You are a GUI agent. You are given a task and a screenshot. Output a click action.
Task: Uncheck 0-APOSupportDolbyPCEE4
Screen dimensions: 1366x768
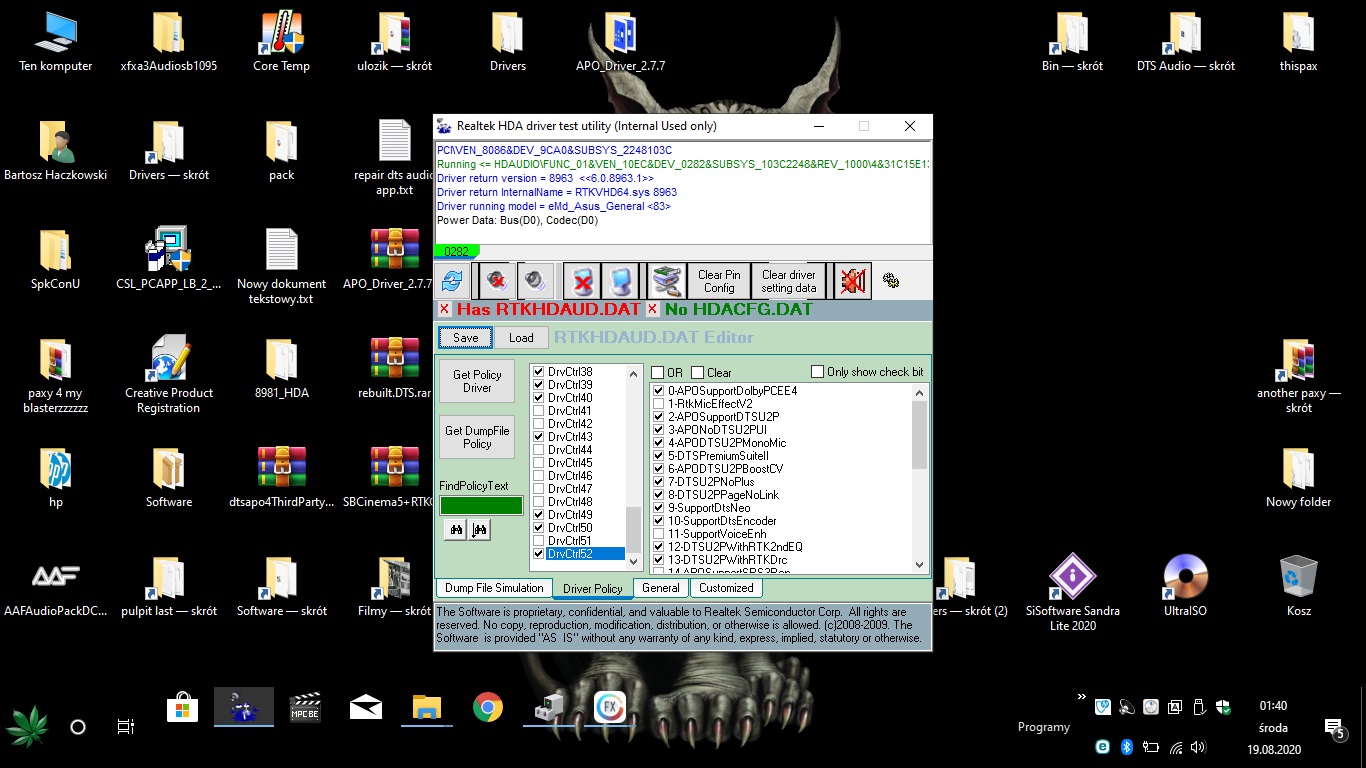click(658, 391)
